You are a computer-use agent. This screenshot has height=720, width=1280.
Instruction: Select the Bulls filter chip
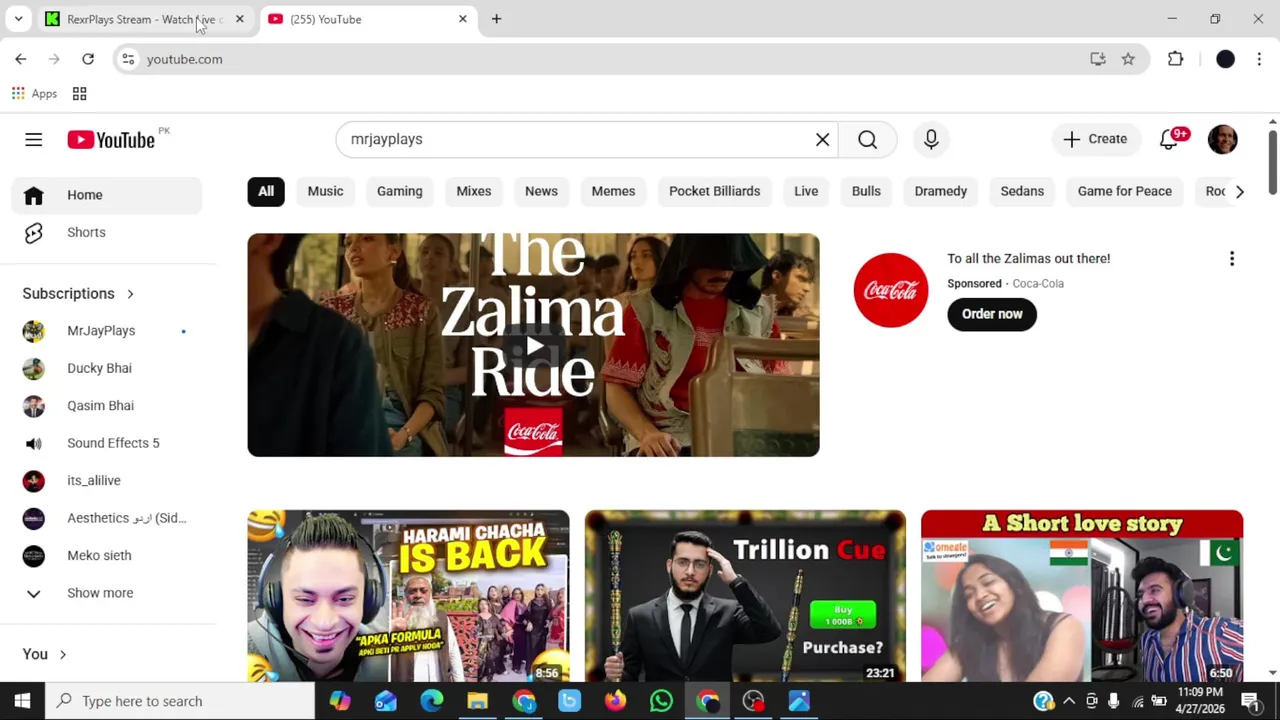866,191
